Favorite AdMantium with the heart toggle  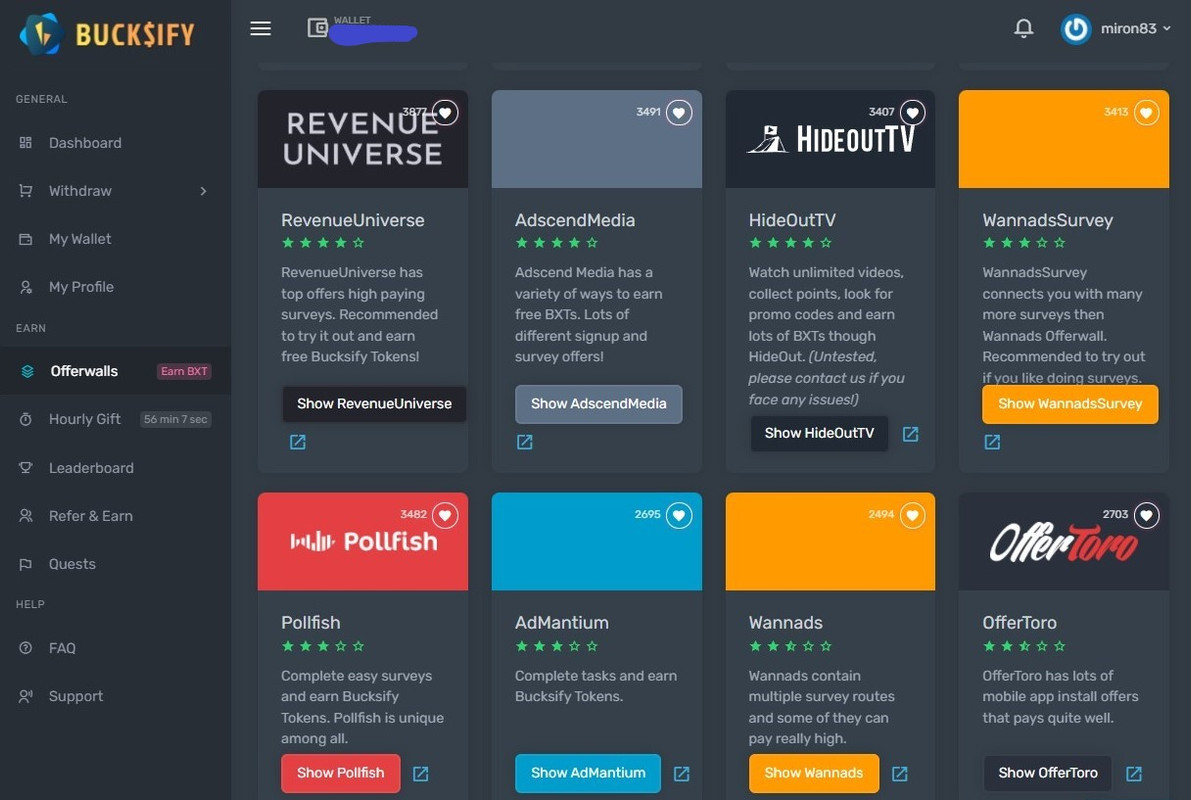click(679, 516)
